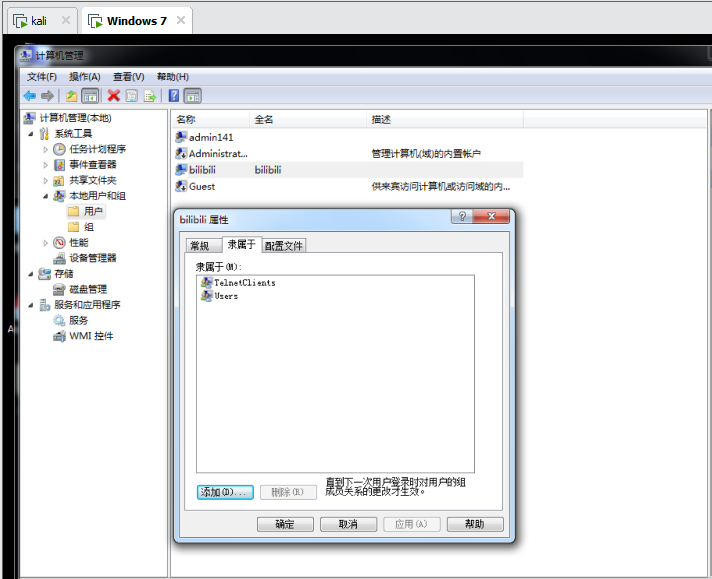The image size is (712, 579).
Task: Expand the 性能 node arrow
Action: [x=45, y=242]
